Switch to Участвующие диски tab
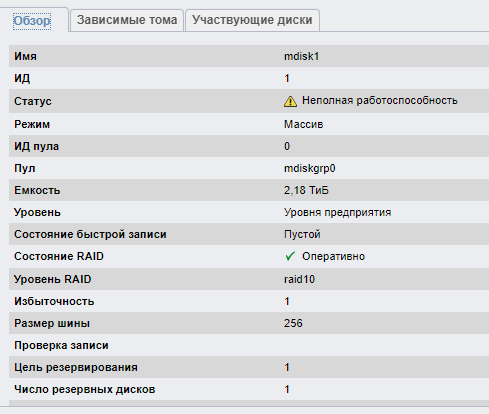This screenshot has width=489, height=414. [252, 20]
